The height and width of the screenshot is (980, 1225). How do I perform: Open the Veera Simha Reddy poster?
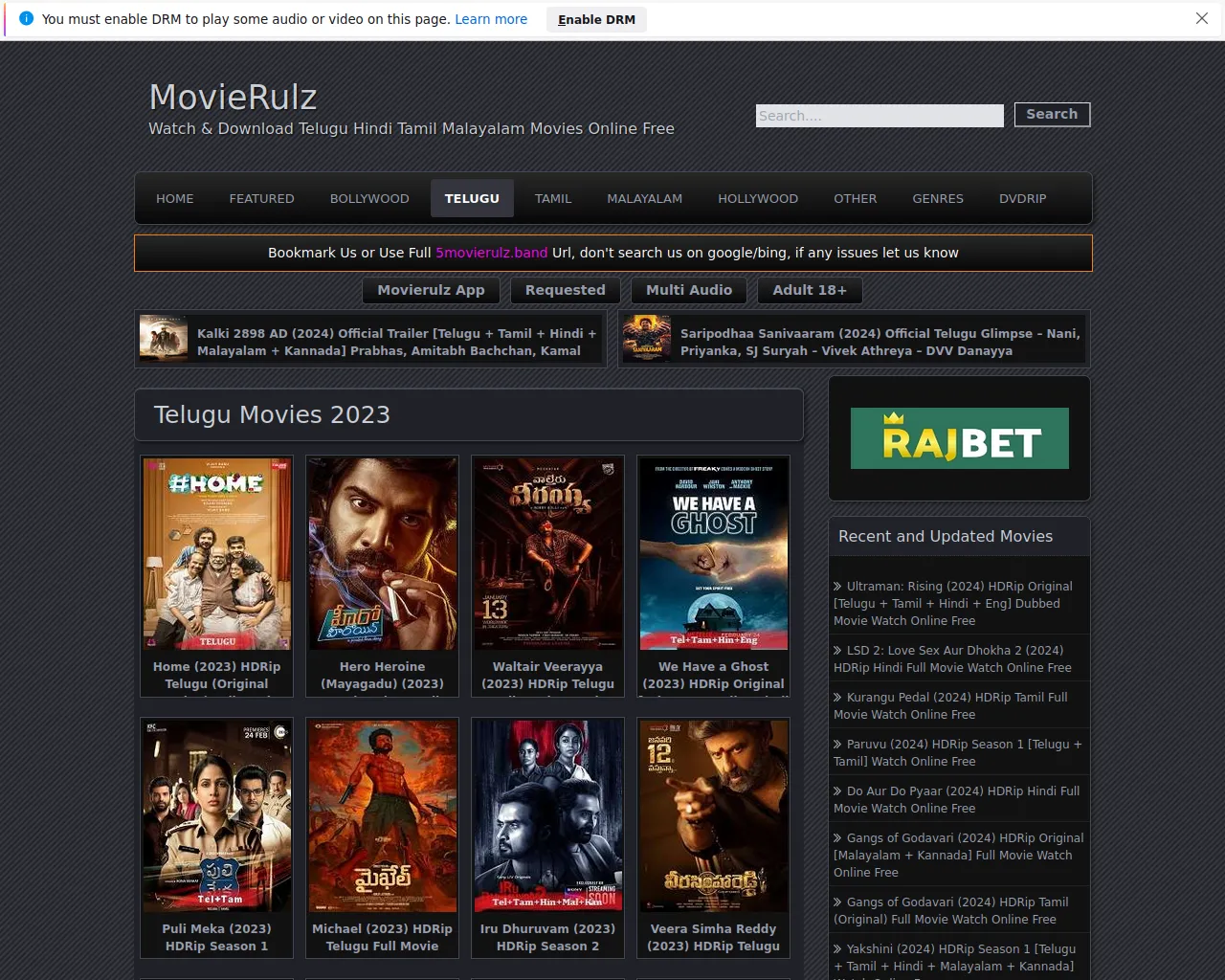[x=714, y=816]
